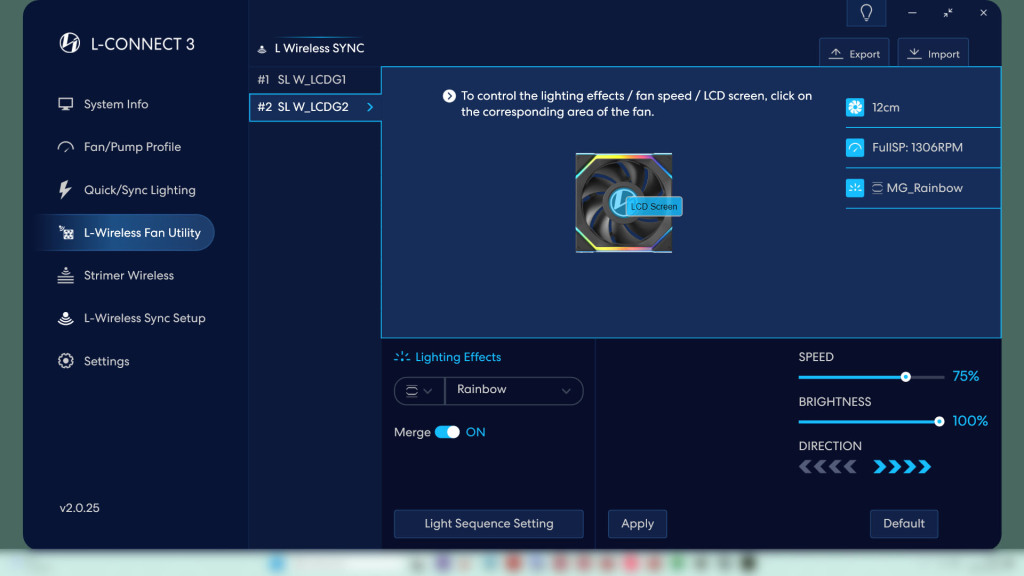Viewport: 1024px width, 576px height.
Task: Click the lightbulb icon in title bar
Action: click(866, 13)
